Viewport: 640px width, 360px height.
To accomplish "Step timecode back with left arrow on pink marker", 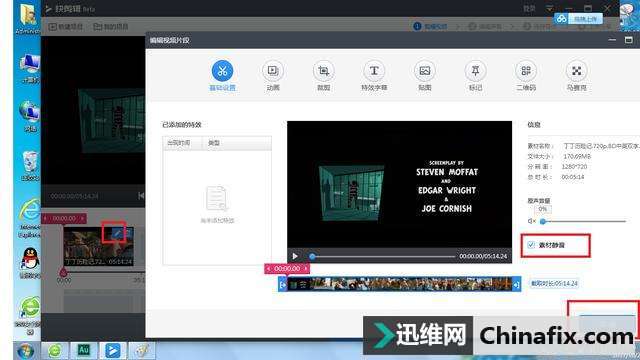I will click(x=269, y=269).
